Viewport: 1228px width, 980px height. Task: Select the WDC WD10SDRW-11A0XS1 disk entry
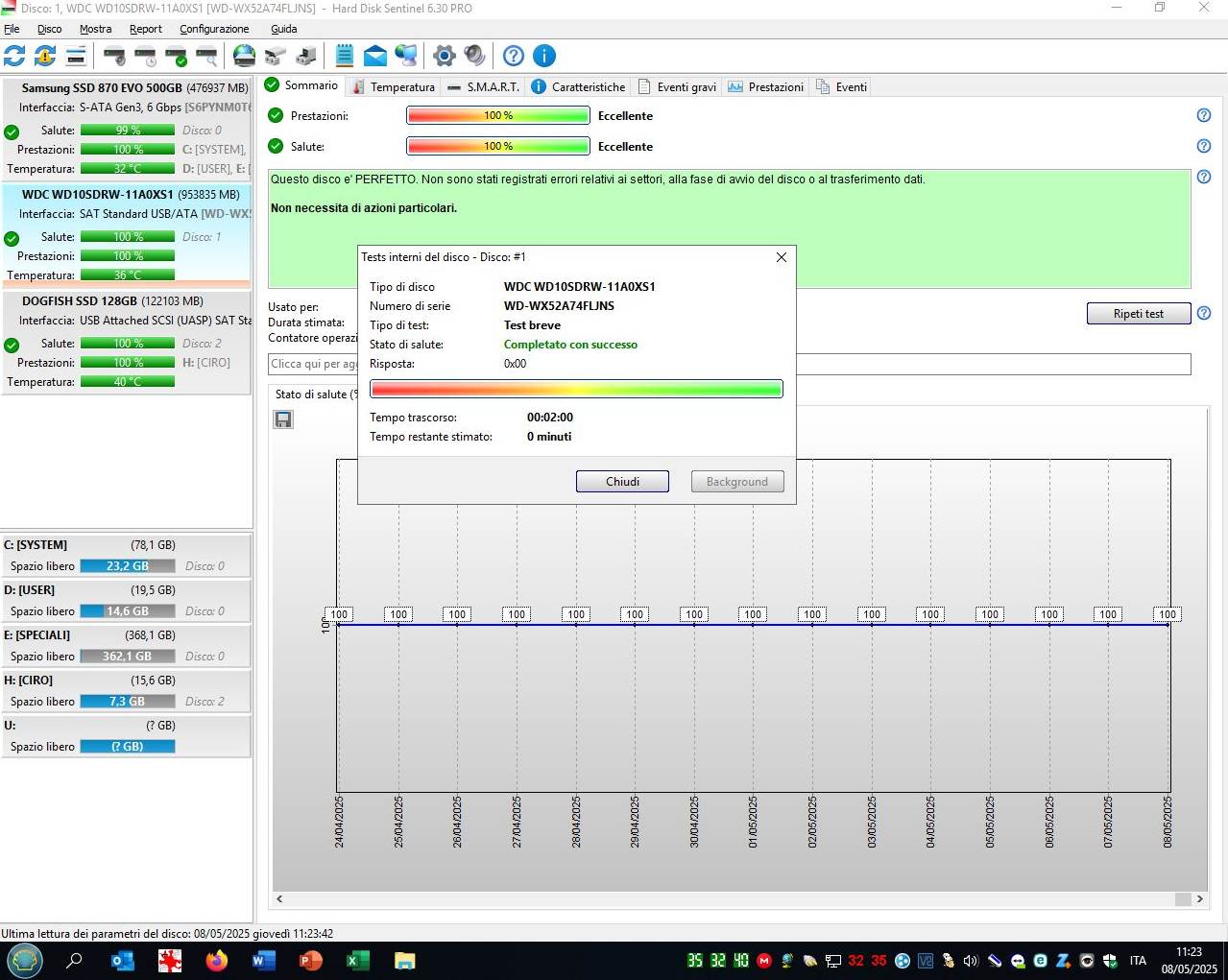126,235
